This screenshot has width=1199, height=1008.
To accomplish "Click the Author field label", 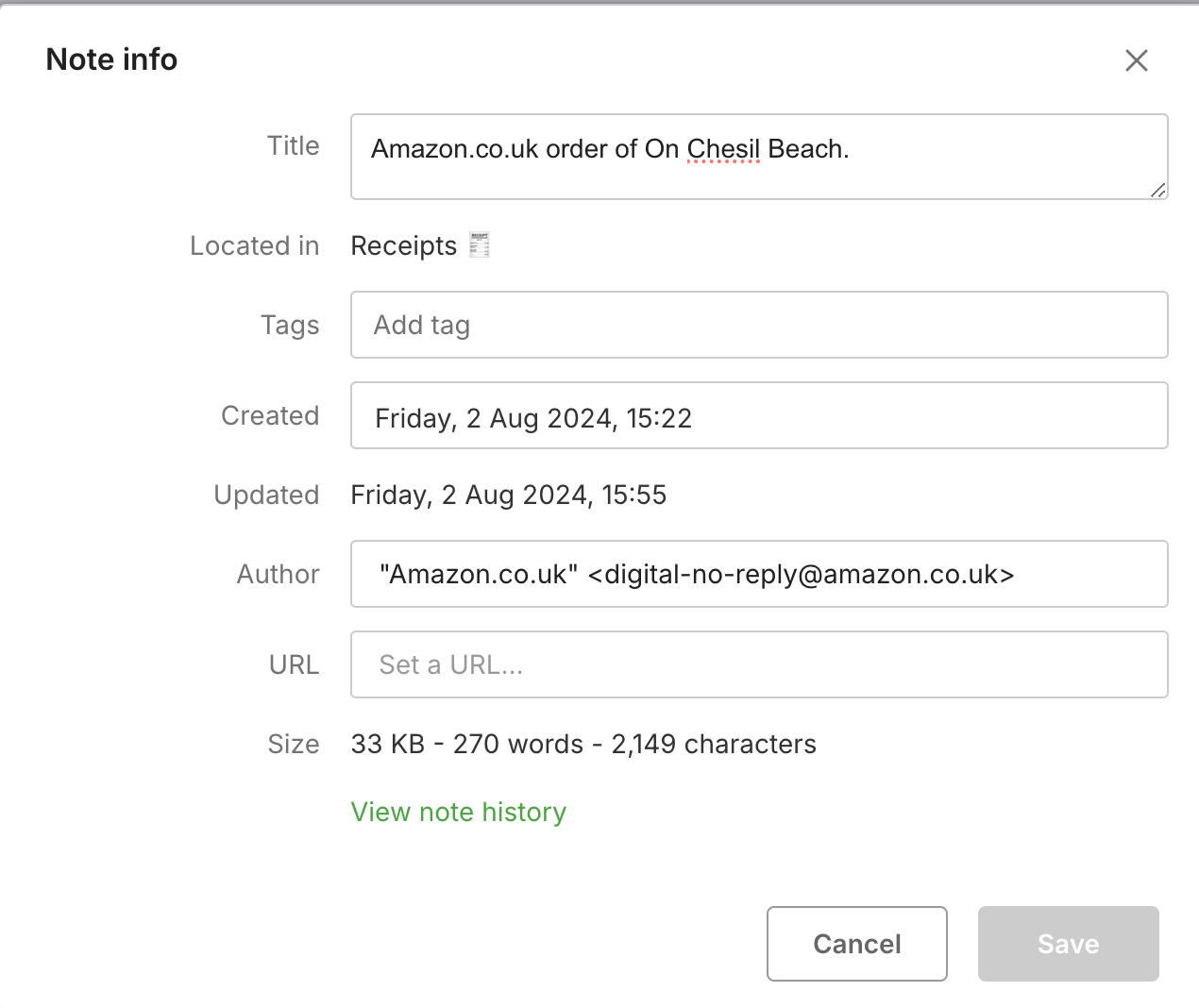I will pyautogui.click(x=278, y=575).
